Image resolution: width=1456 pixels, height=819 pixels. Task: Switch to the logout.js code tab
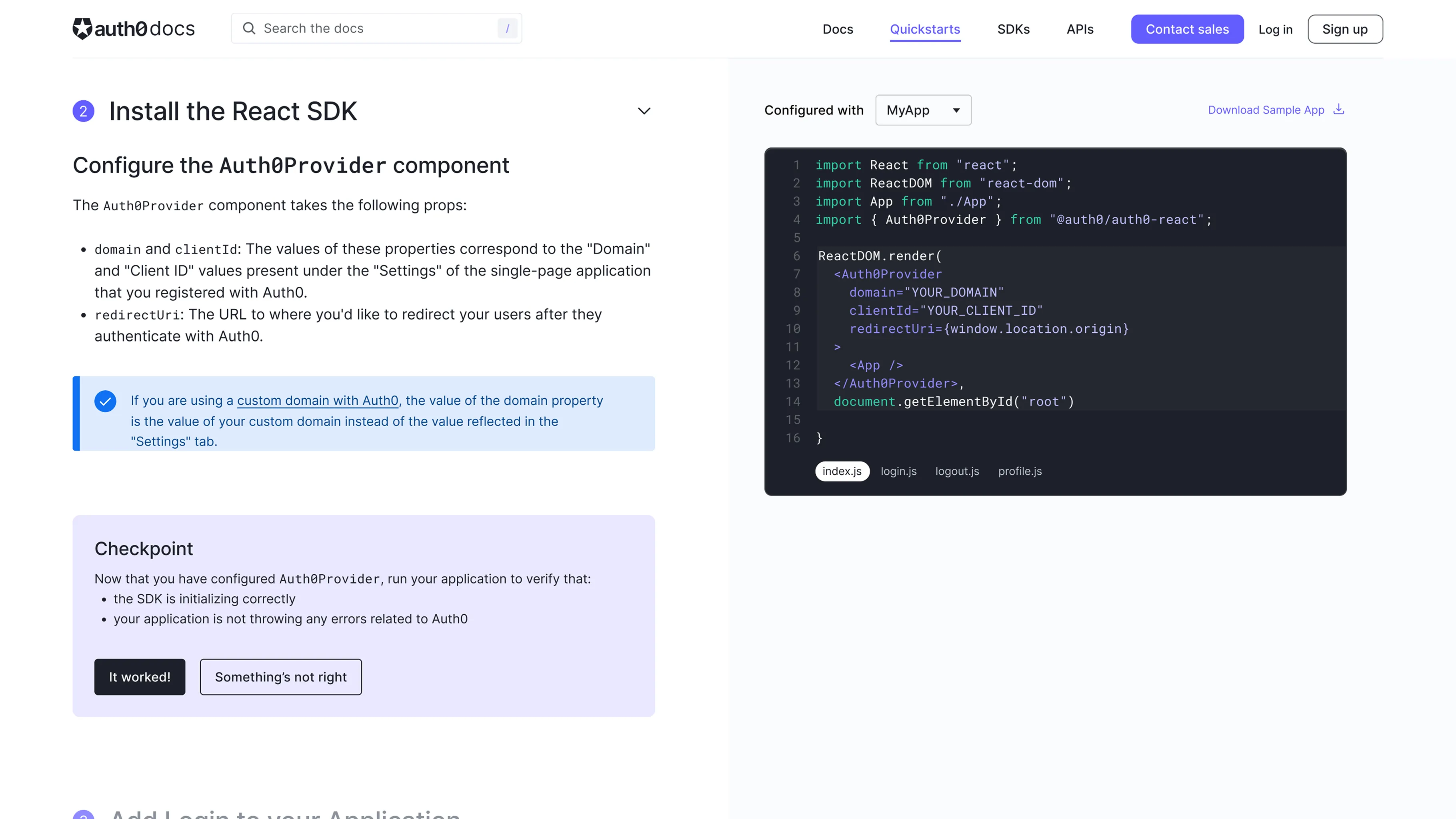pyautogui.click(x=957, y=471)
